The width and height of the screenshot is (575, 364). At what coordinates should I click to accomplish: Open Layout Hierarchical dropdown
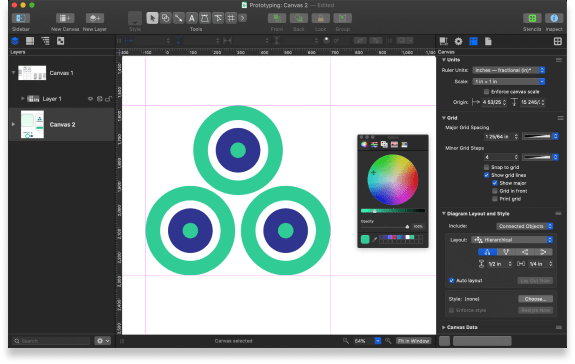coord(512,240)
